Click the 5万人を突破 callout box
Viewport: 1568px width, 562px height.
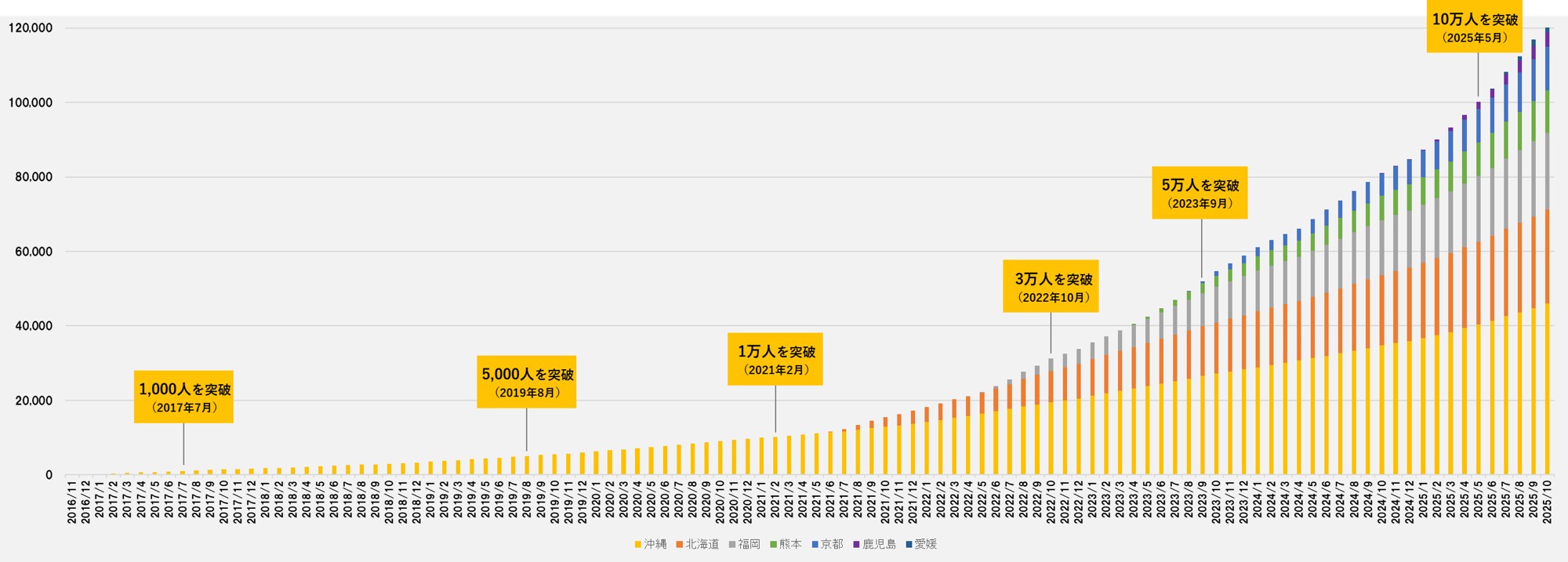(1200, 192)
